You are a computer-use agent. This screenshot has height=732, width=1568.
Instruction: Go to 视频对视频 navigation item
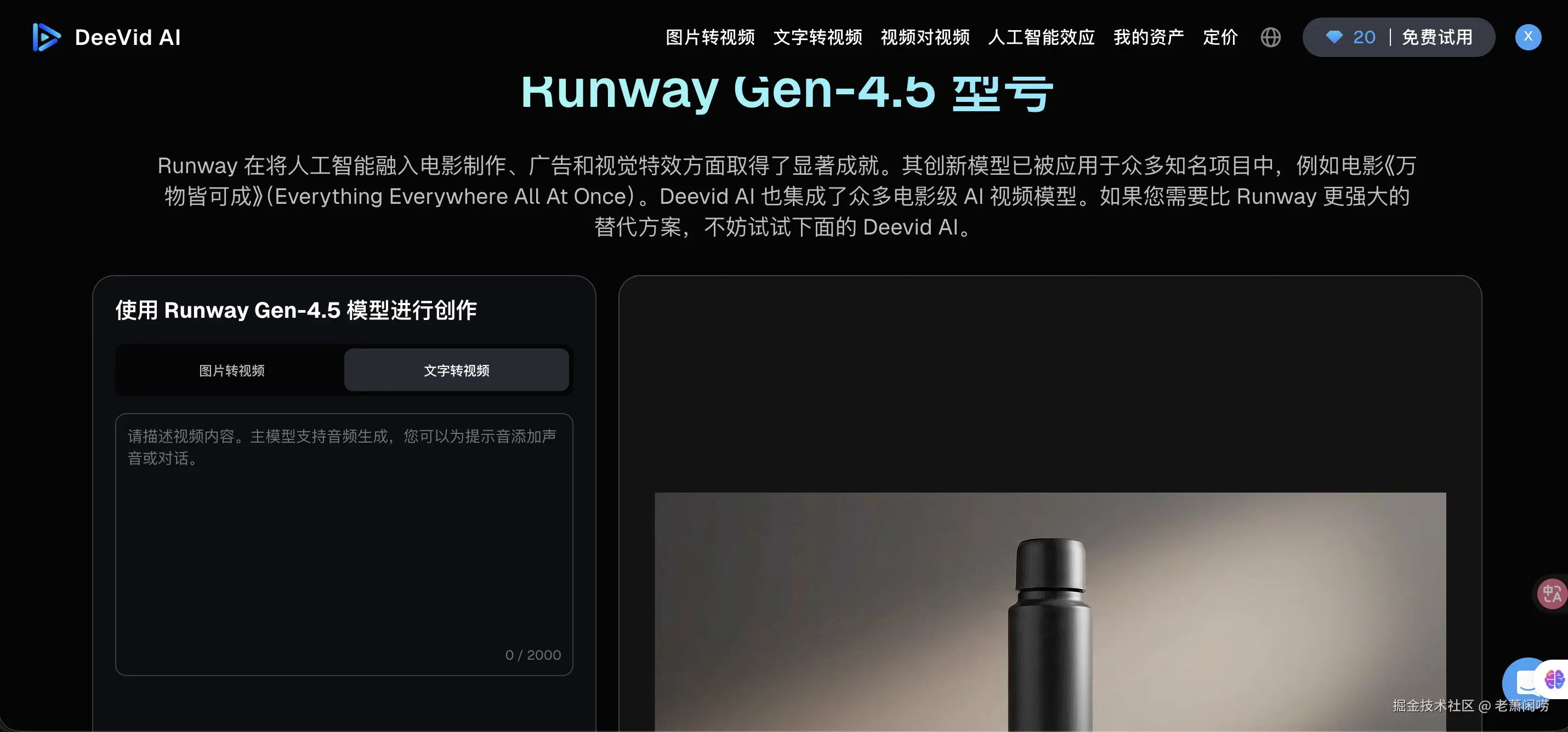[924, 37]
